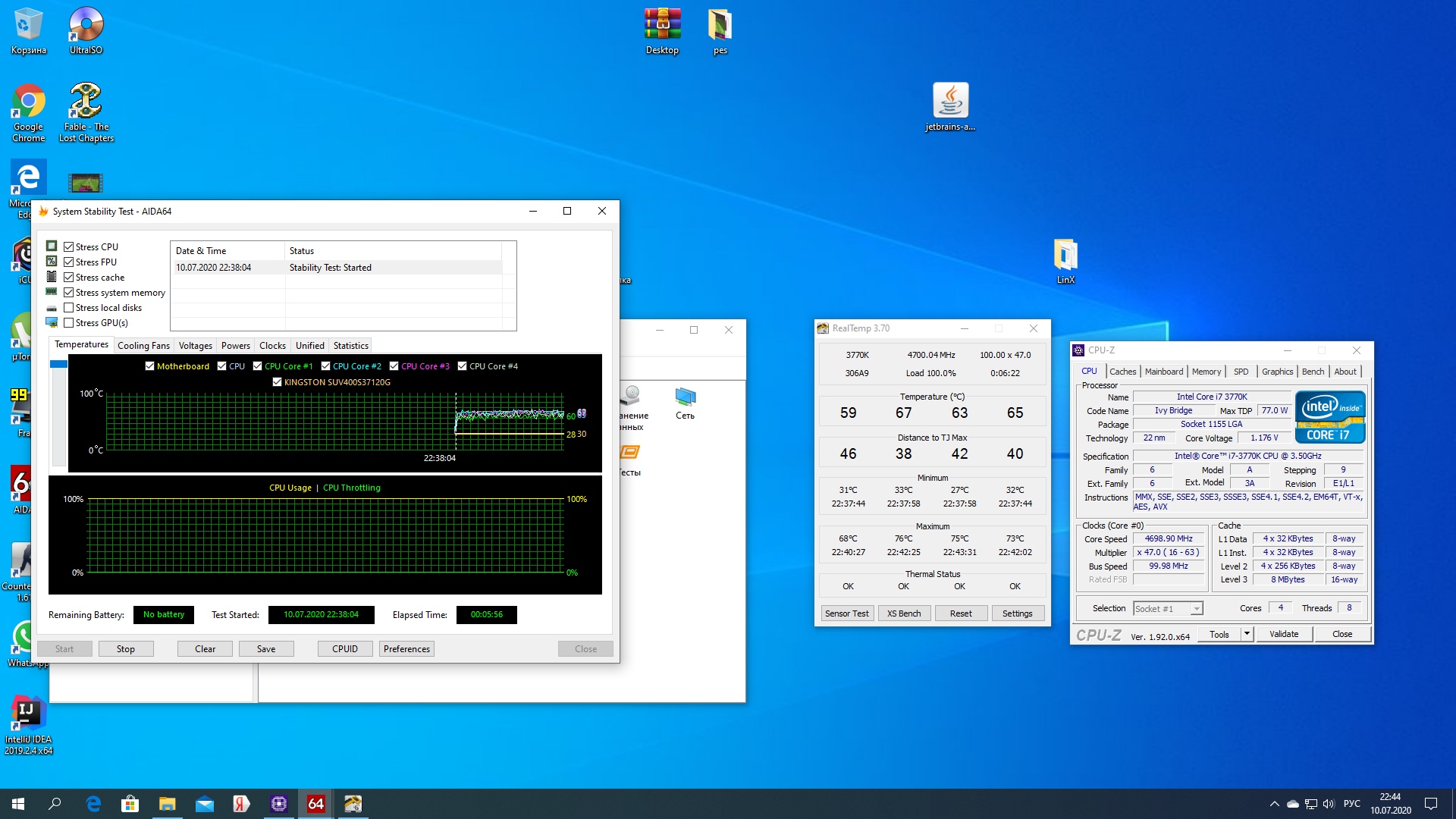Viewport: 1456px width, 819px height.
Task: Switch to Cooling Fans tab
Action: (x=143, y=346)
